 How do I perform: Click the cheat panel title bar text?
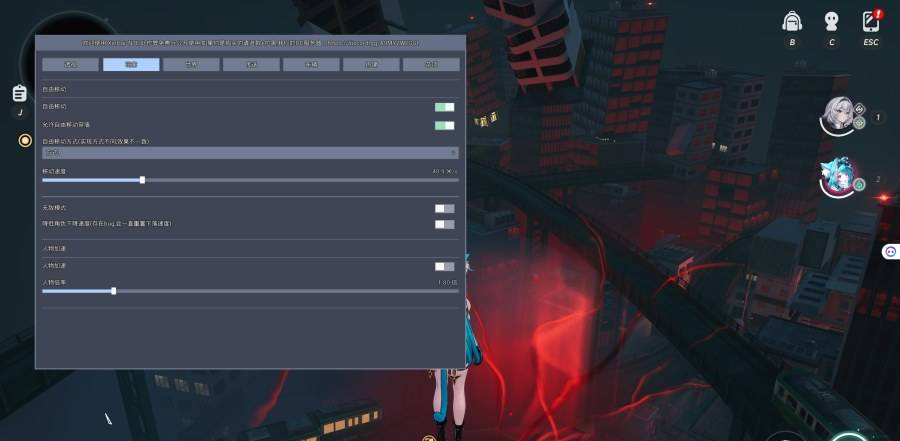pos(250,43)
